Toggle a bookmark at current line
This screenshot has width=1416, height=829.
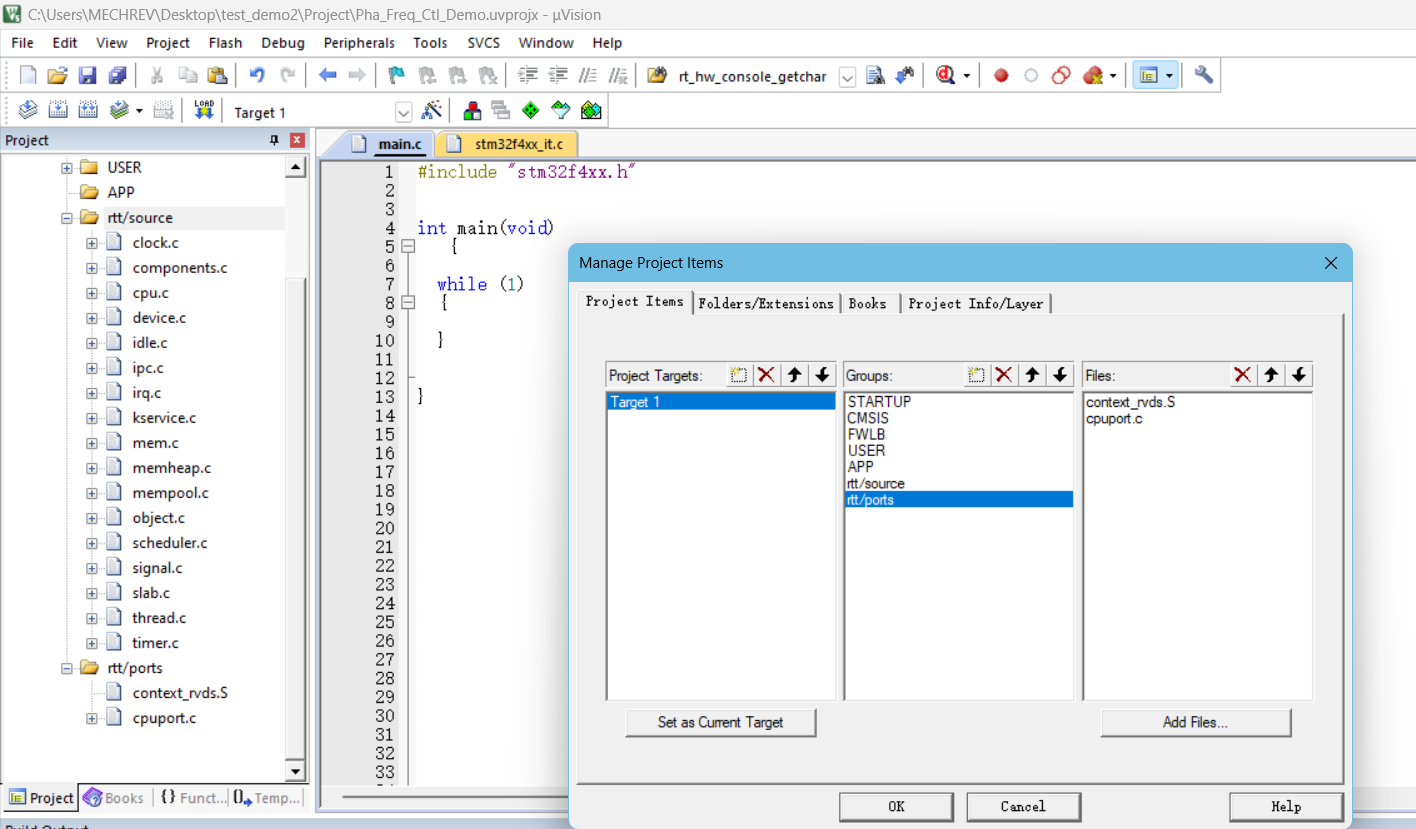395,75
